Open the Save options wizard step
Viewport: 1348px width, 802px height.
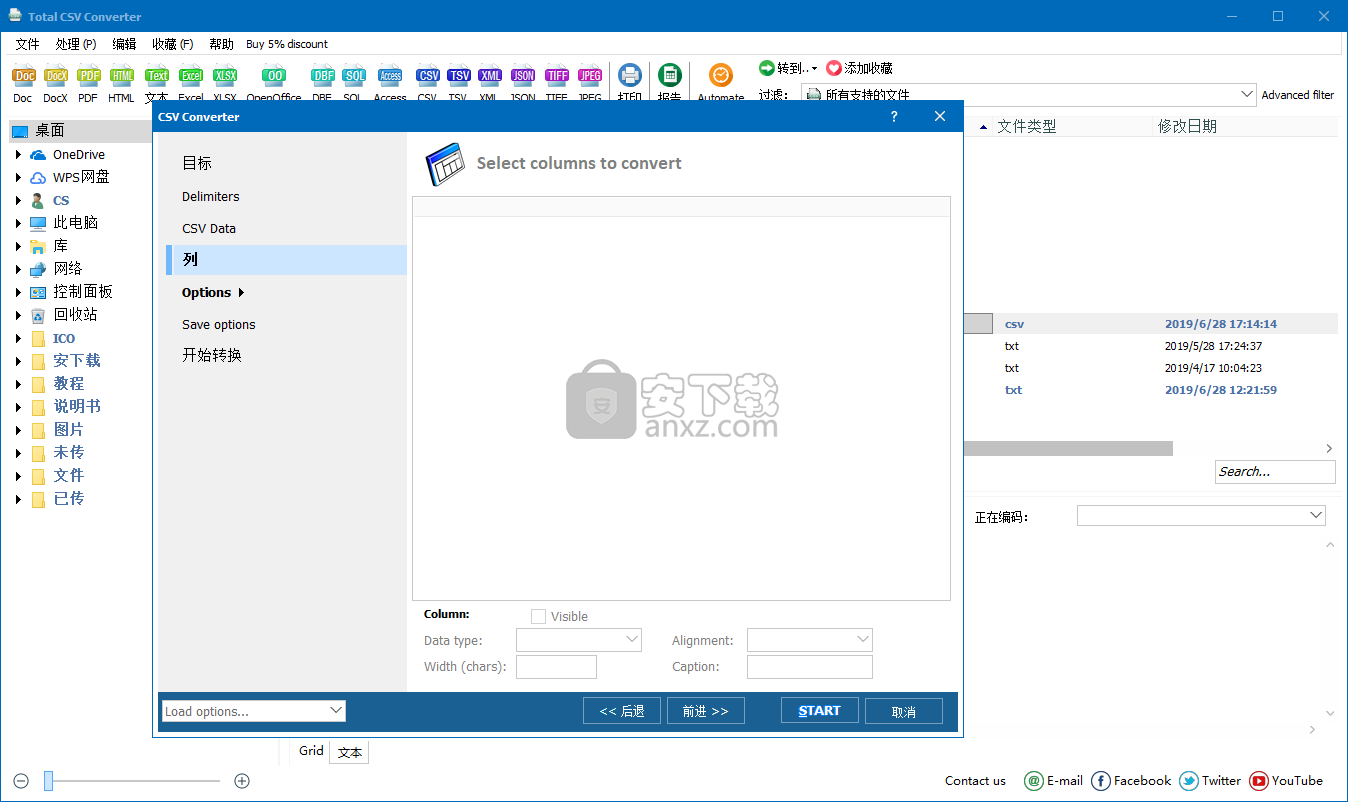[x=219, y=325]
